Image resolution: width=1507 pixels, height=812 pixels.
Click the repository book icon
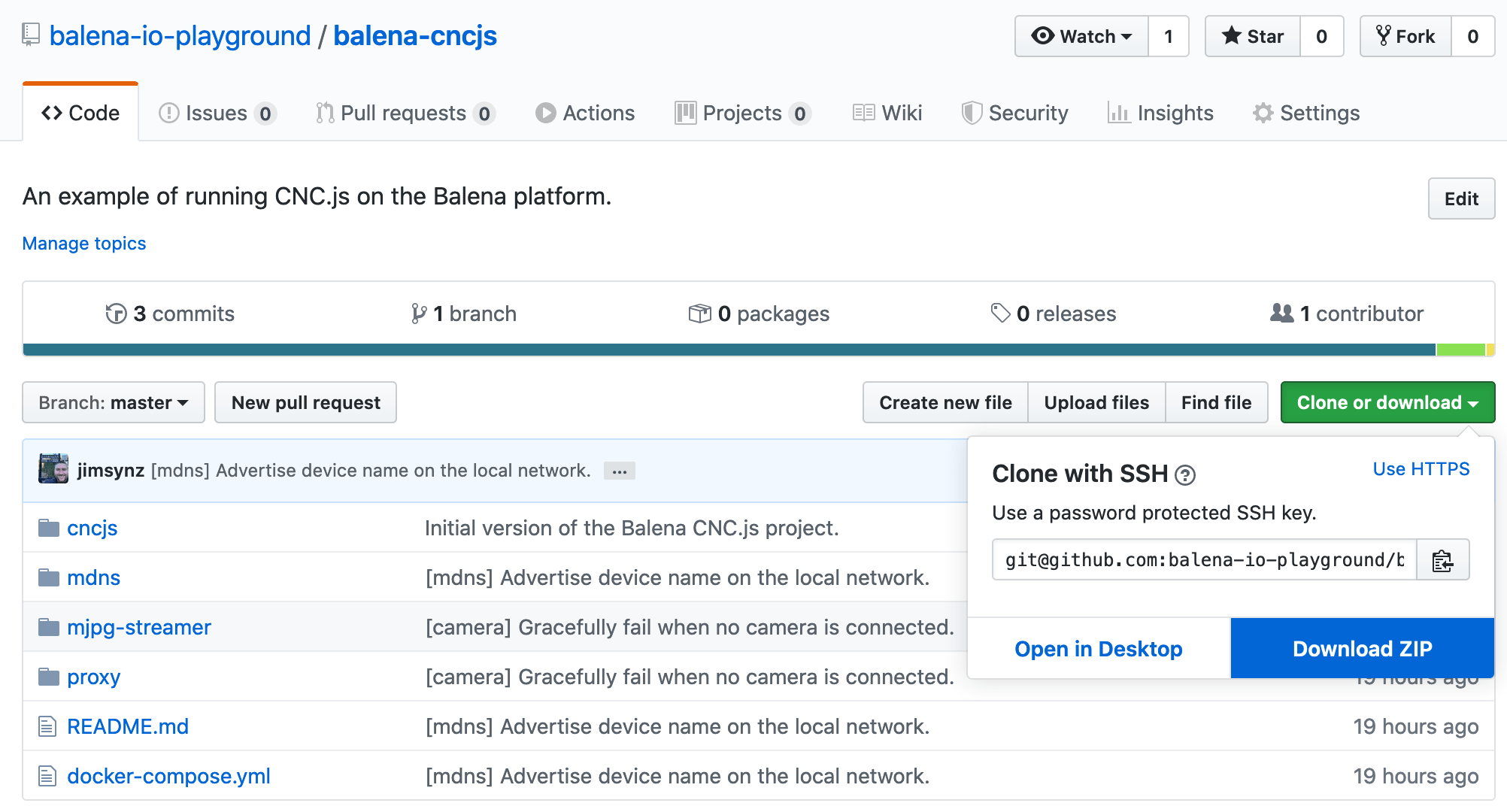click(x=29, y=34)
